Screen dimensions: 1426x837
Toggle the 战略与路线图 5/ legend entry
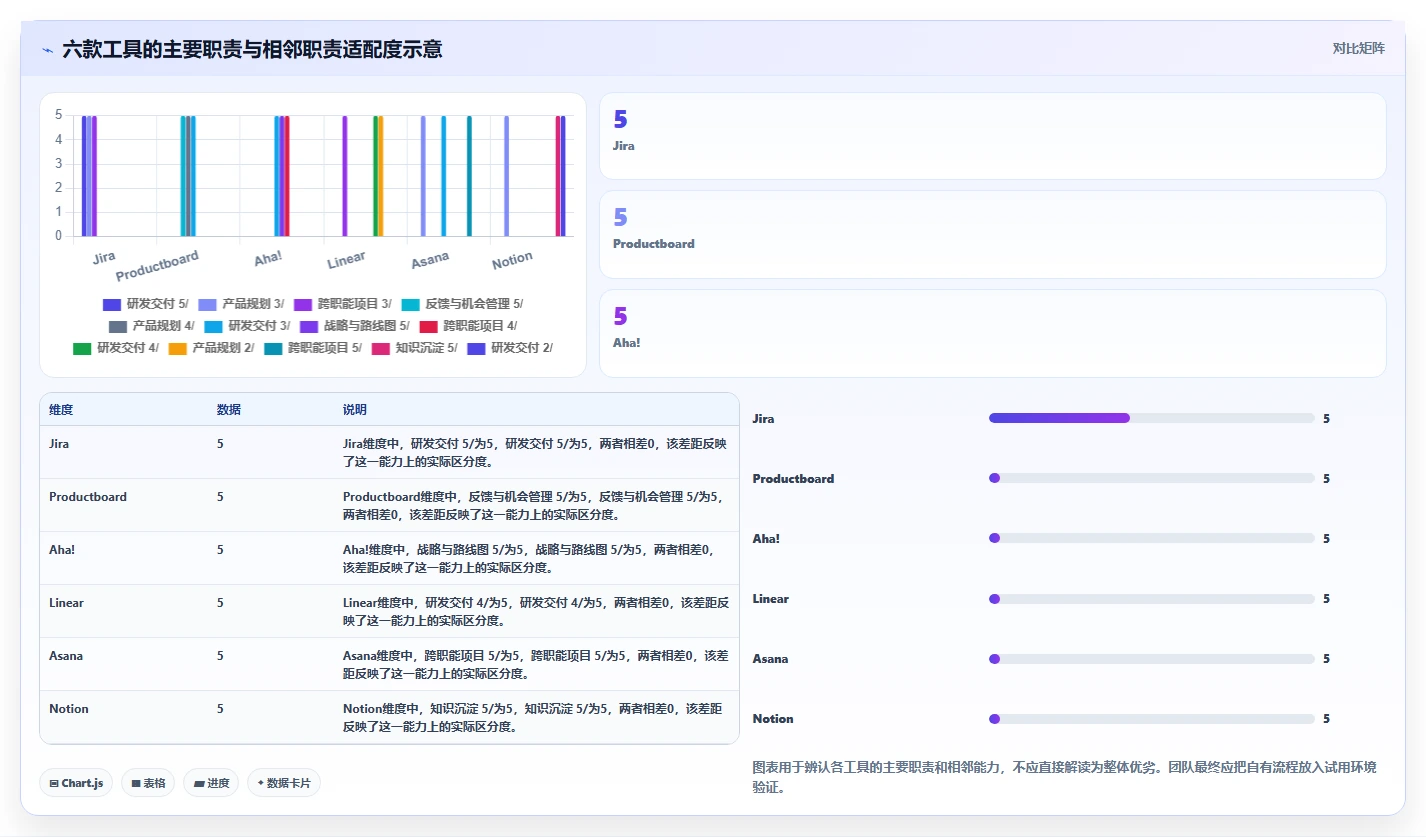click(x=354, y=326)
